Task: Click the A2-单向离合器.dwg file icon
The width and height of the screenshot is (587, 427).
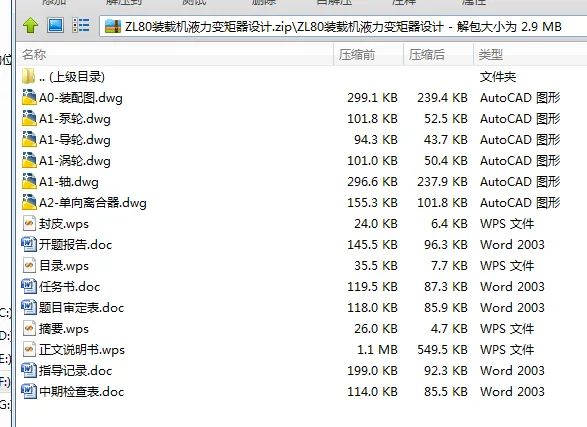Action: coord(29,202)
